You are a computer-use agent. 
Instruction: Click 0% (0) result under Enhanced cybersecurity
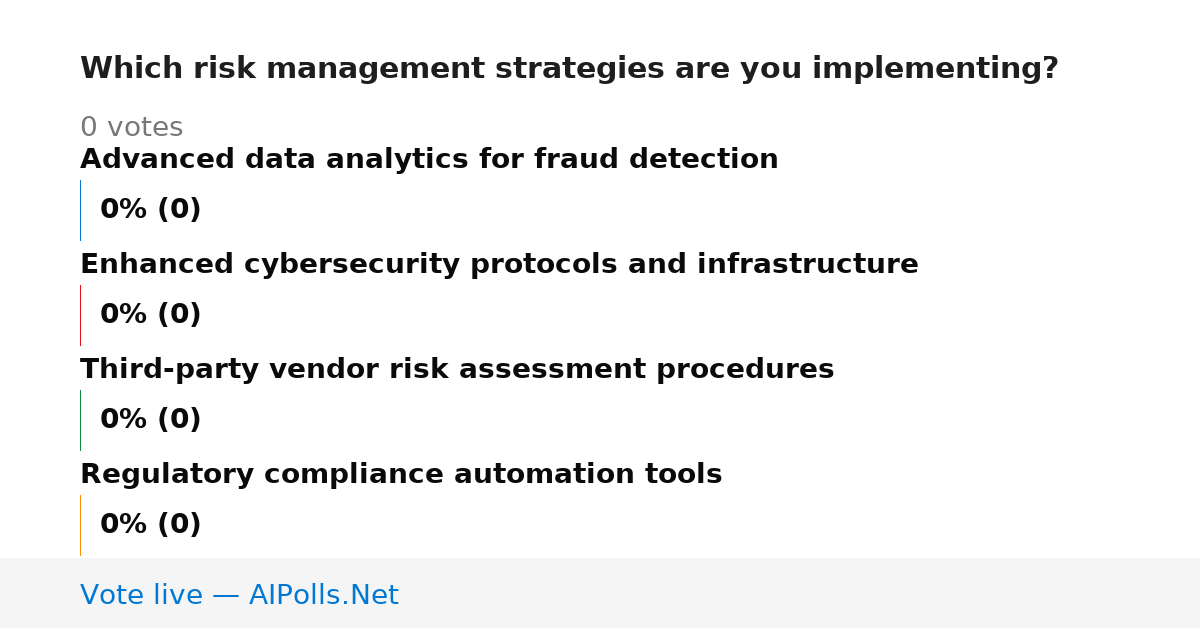click(151, 315)
